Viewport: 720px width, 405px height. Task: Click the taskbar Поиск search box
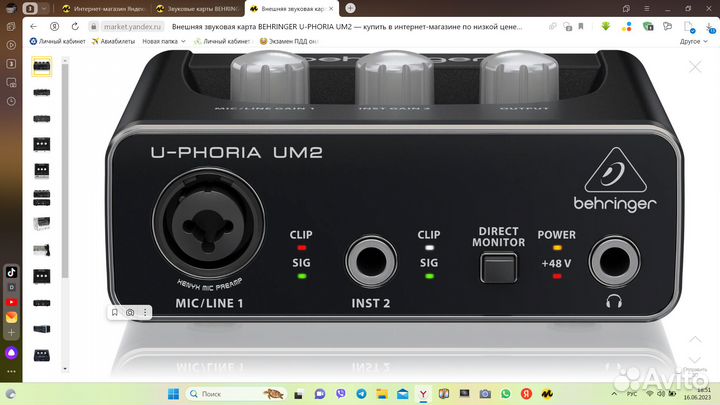(236, 394)
